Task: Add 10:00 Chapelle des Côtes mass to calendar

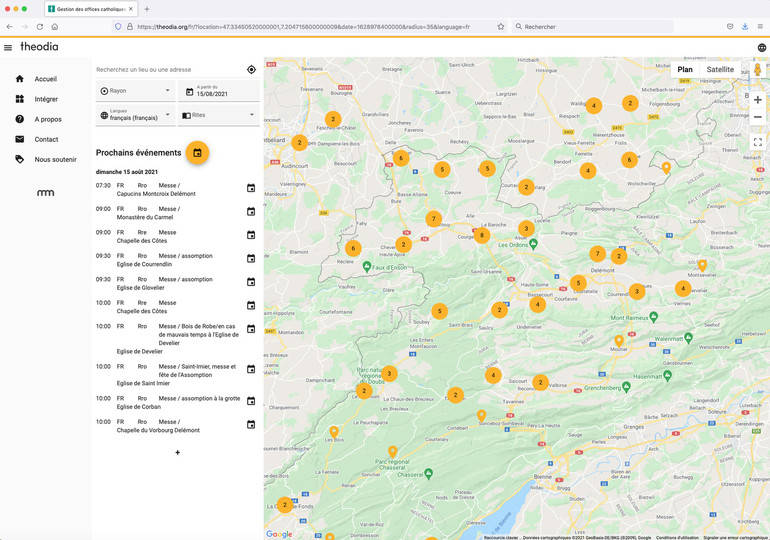Action: (251, 305)
